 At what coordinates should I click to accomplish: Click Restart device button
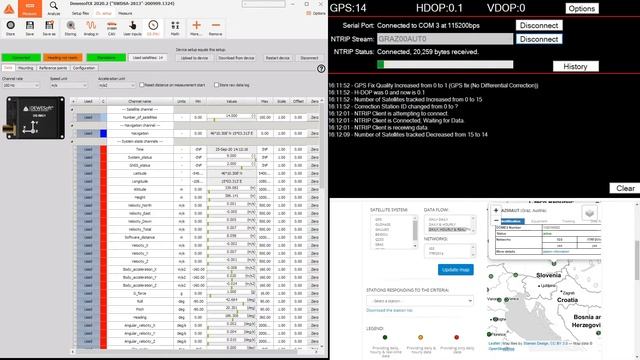[278, 58]
